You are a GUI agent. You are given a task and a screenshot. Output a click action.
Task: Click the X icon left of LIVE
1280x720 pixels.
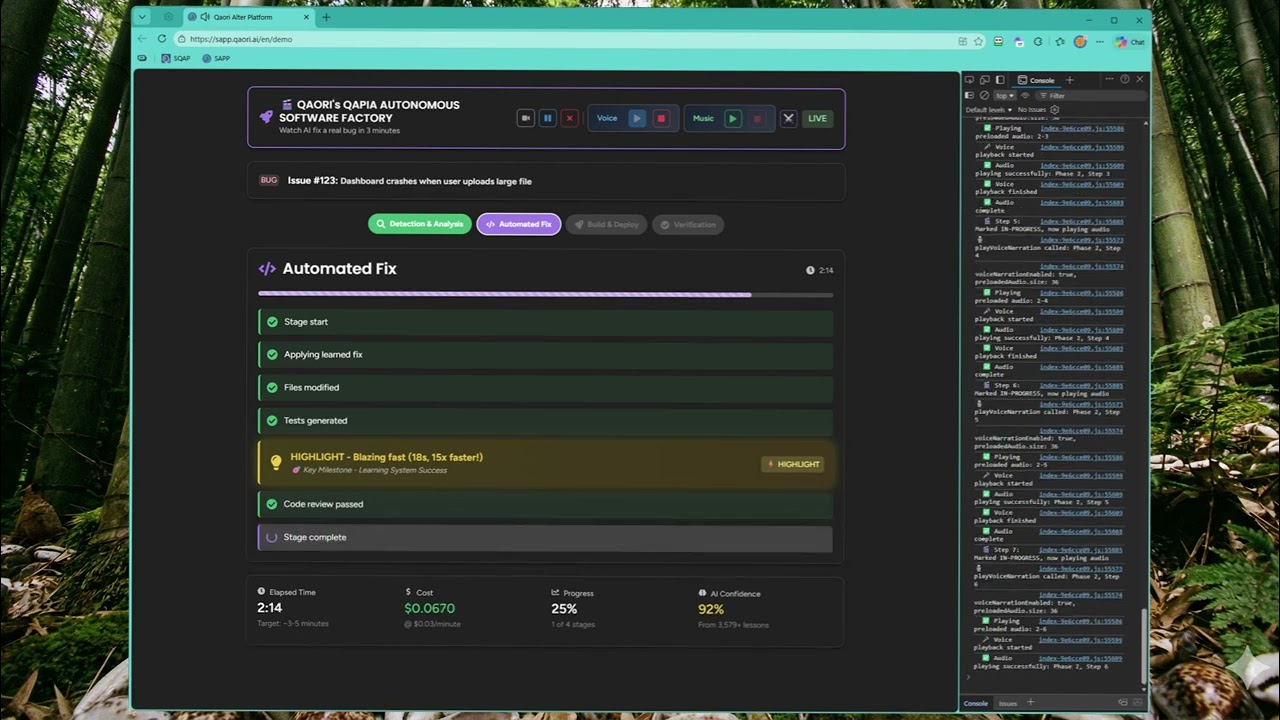point(788,118)
